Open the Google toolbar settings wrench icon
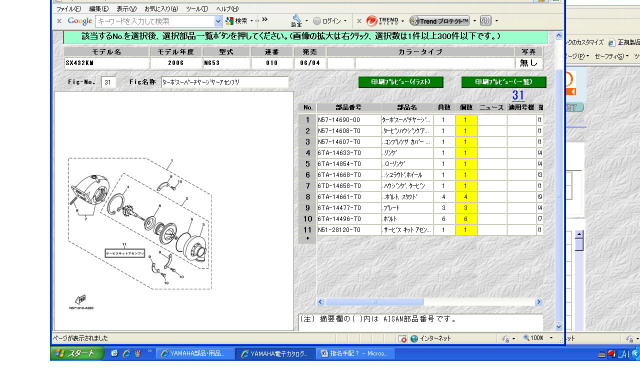Viewport: 640px width, 384px height. pyautogui.click(x=297, y=19)
